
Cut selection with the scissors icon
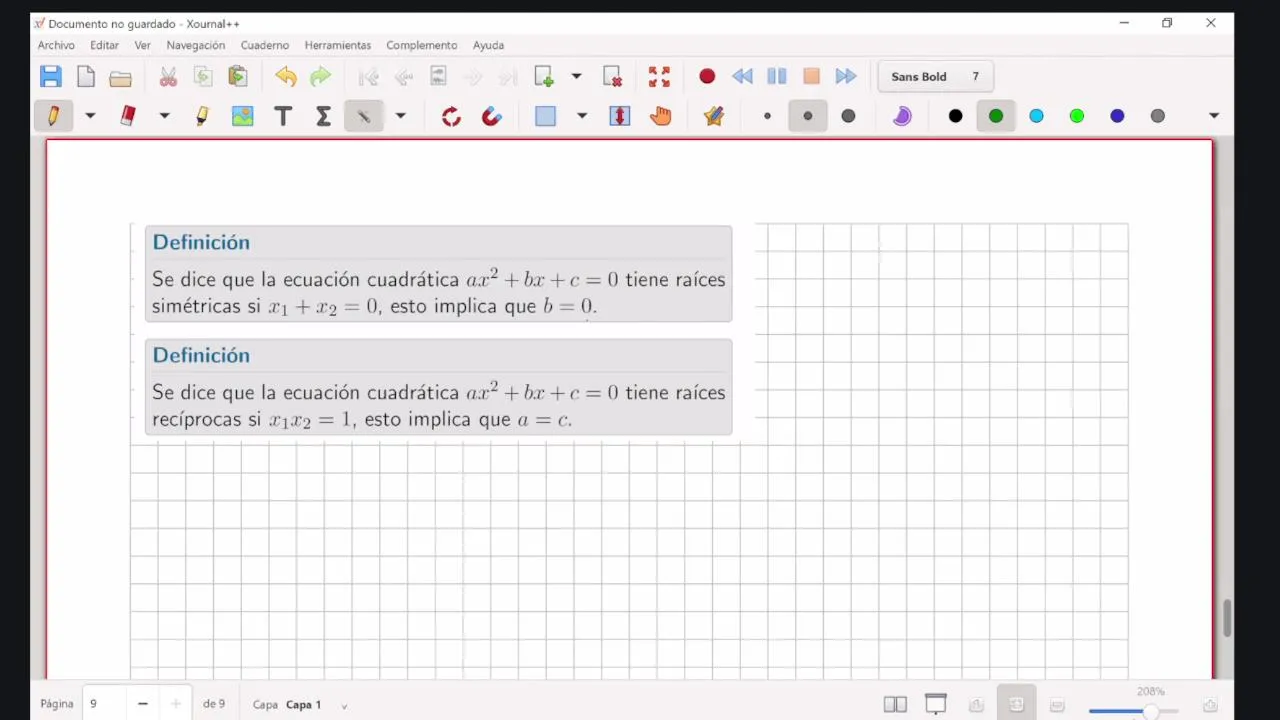coord(168,77)
